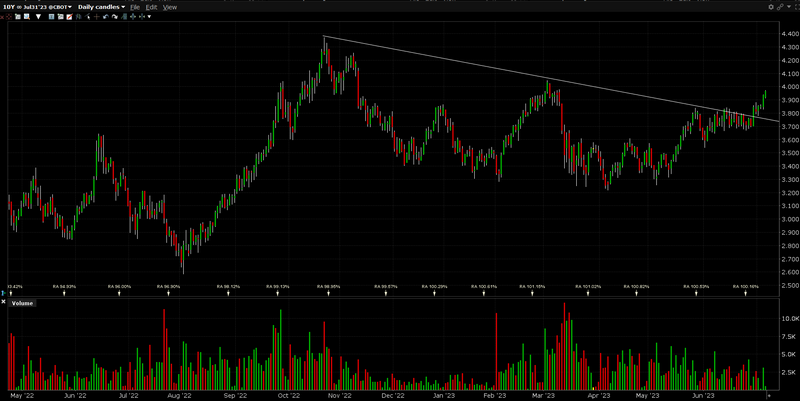Click the Volume panel label
800x401 pixels.
(x=22, y=302)
